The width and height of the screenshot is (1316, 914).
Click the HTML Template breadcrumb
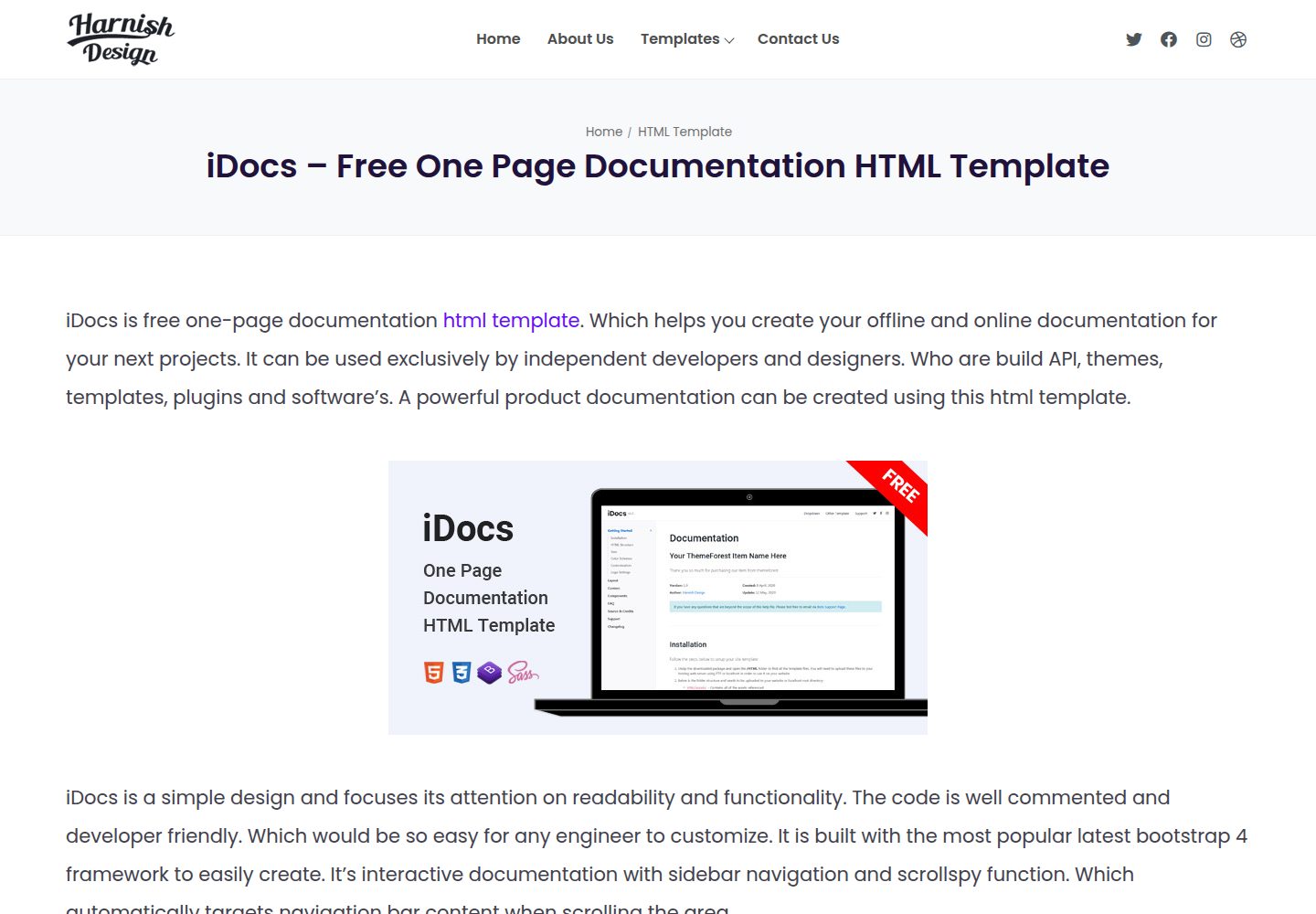tap(685, 132)
